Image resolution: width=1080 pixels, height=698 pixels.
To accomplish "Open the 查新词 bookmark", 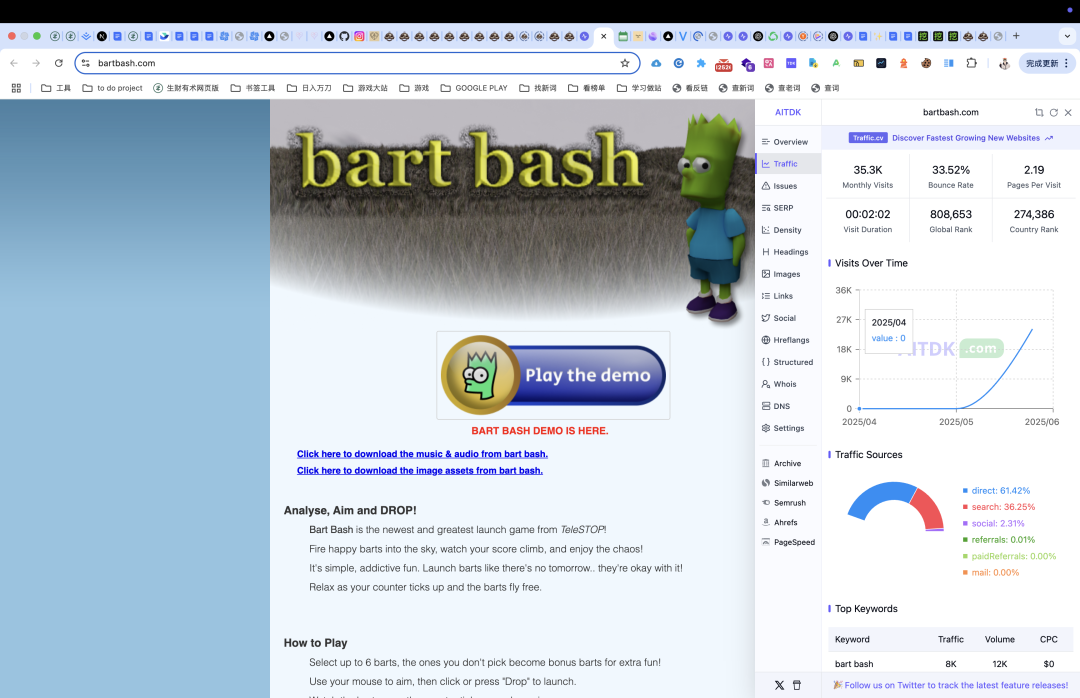I will pos(736,88).
